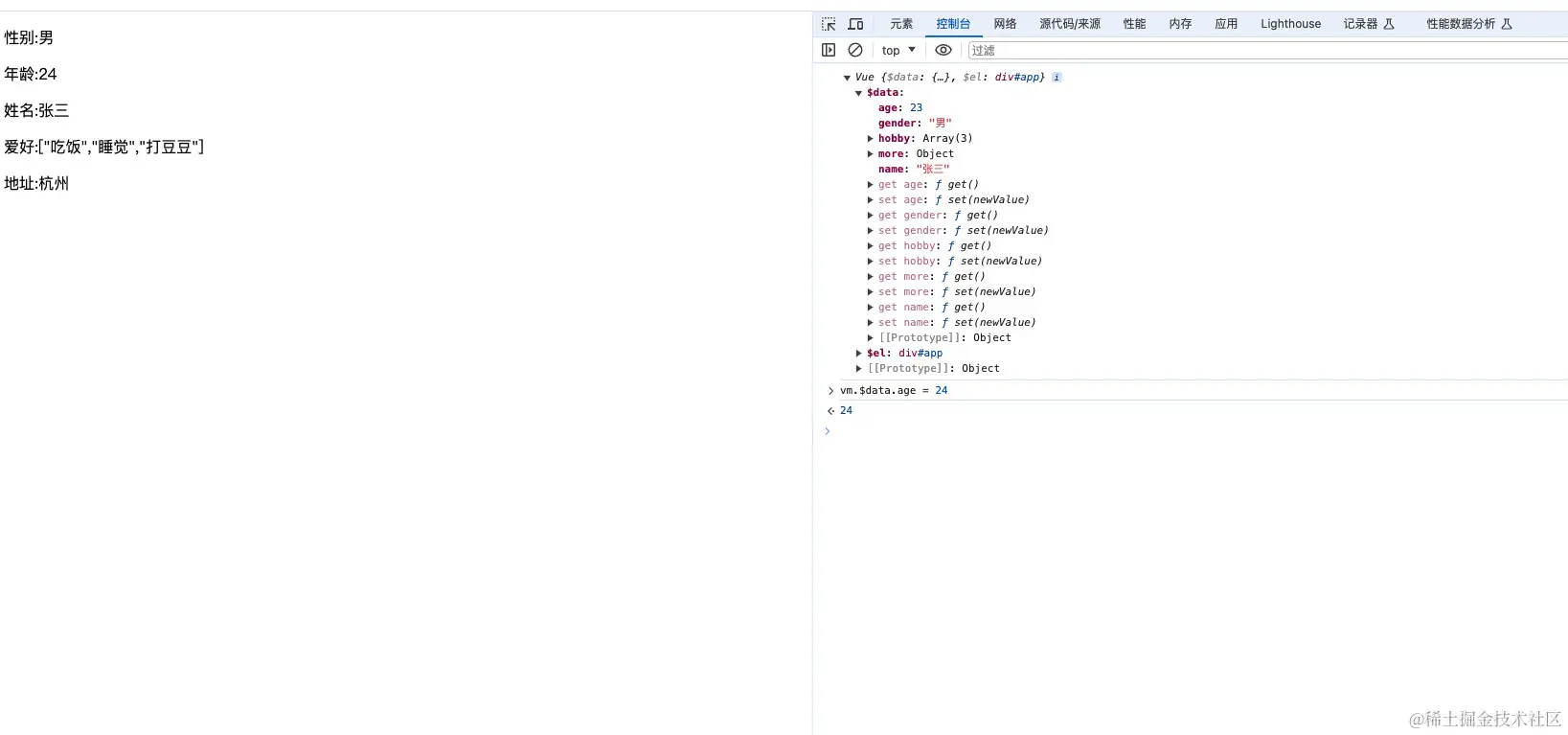This screenshot has width=1568, height=735.
Task: Select the 控制台 tab
Action: tap(953, 24)
